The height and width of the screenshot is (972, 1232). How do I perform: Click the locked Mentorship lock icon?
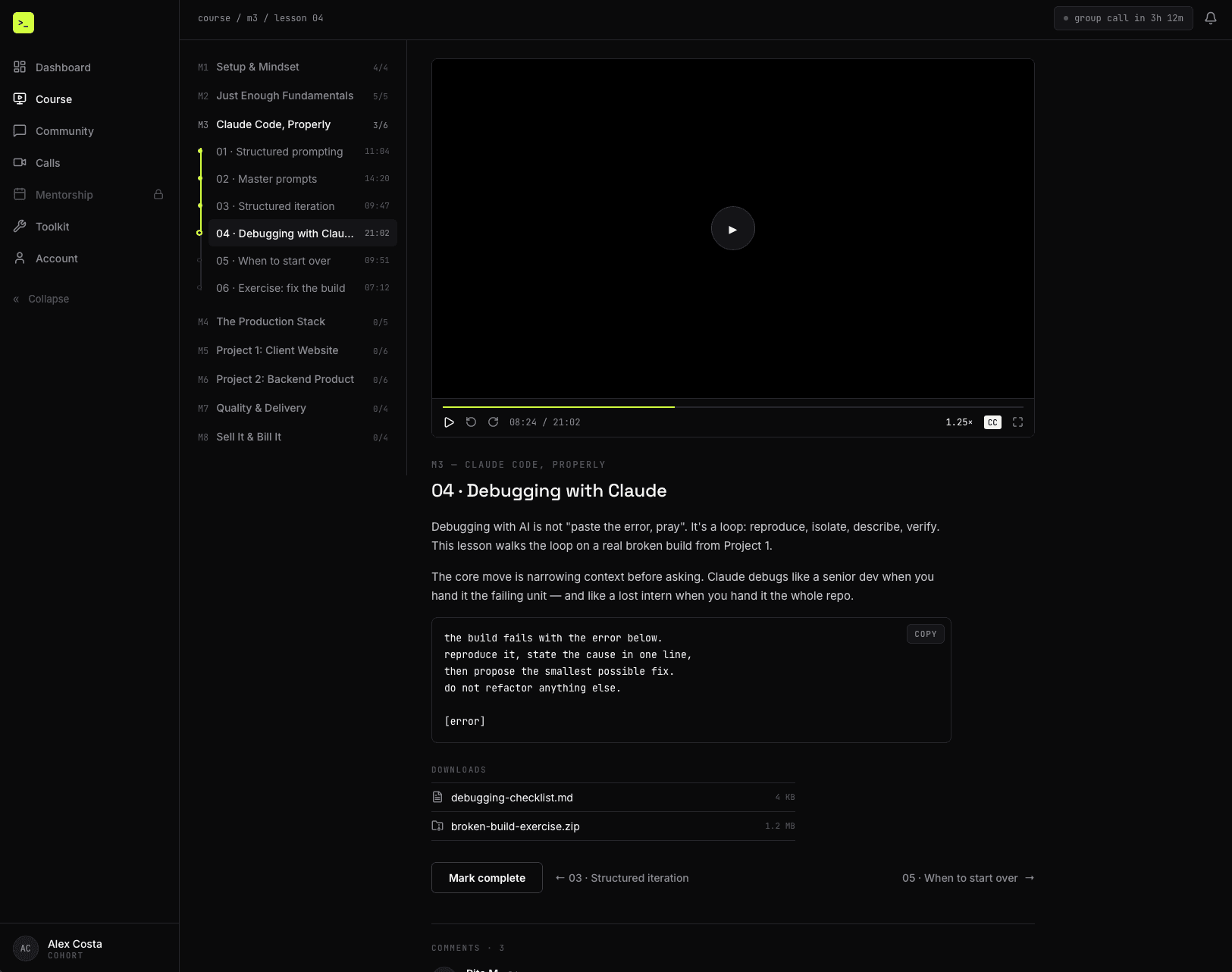coord(158,194)
